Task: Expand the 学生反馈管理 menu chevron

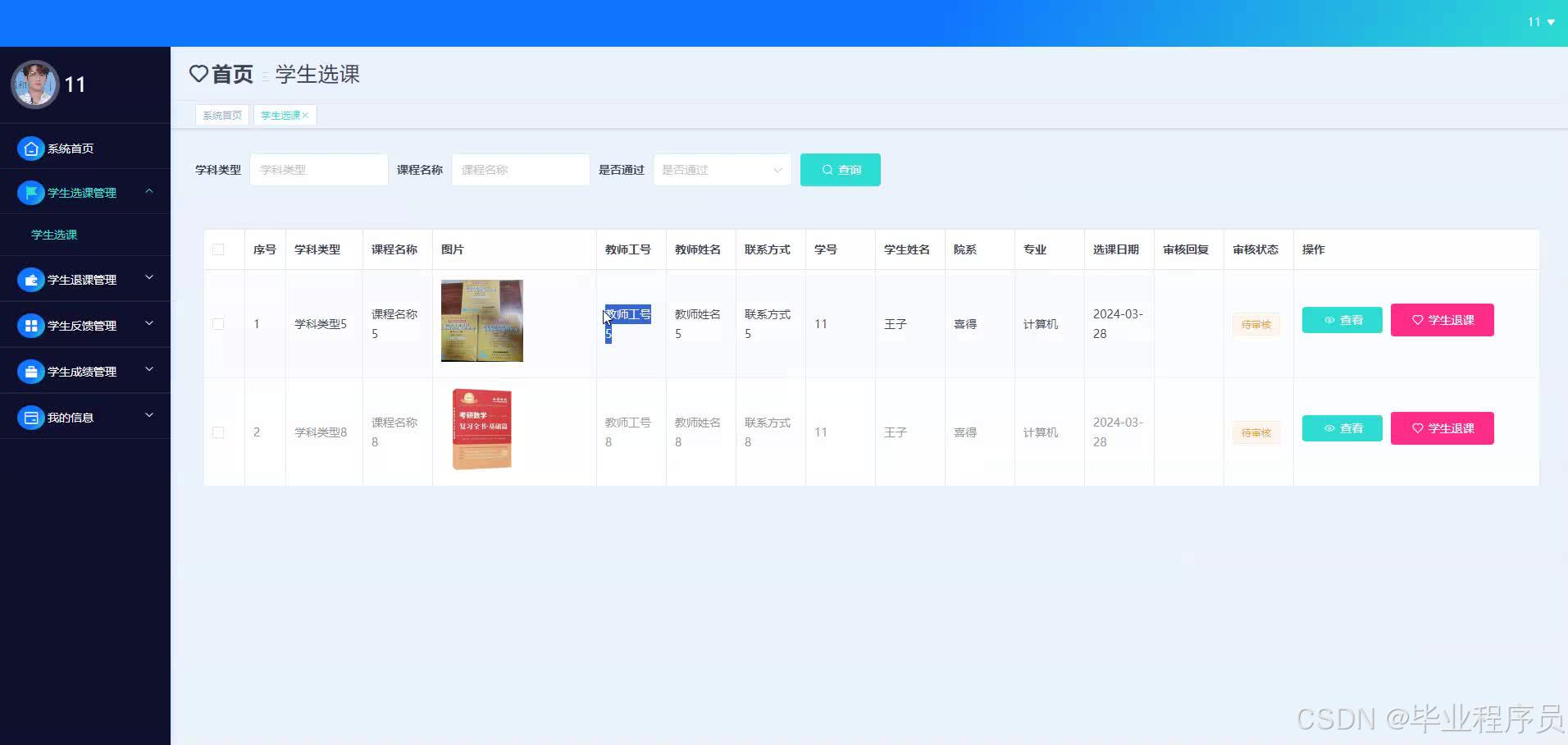Action: click(149, 324)
